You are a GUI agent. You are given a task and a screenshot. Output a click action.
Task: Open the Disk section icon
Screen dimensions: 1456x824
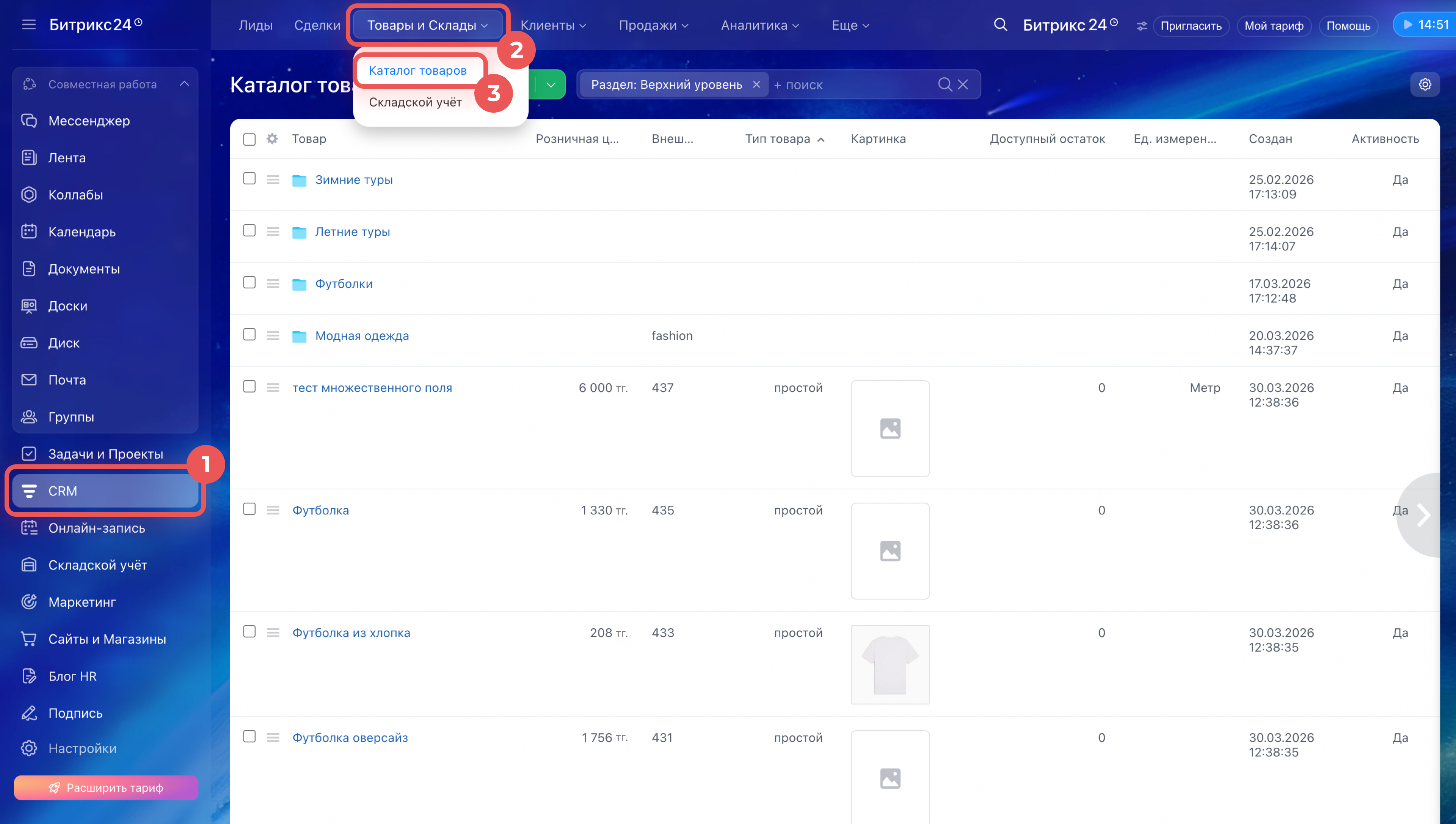coord(29,343)
